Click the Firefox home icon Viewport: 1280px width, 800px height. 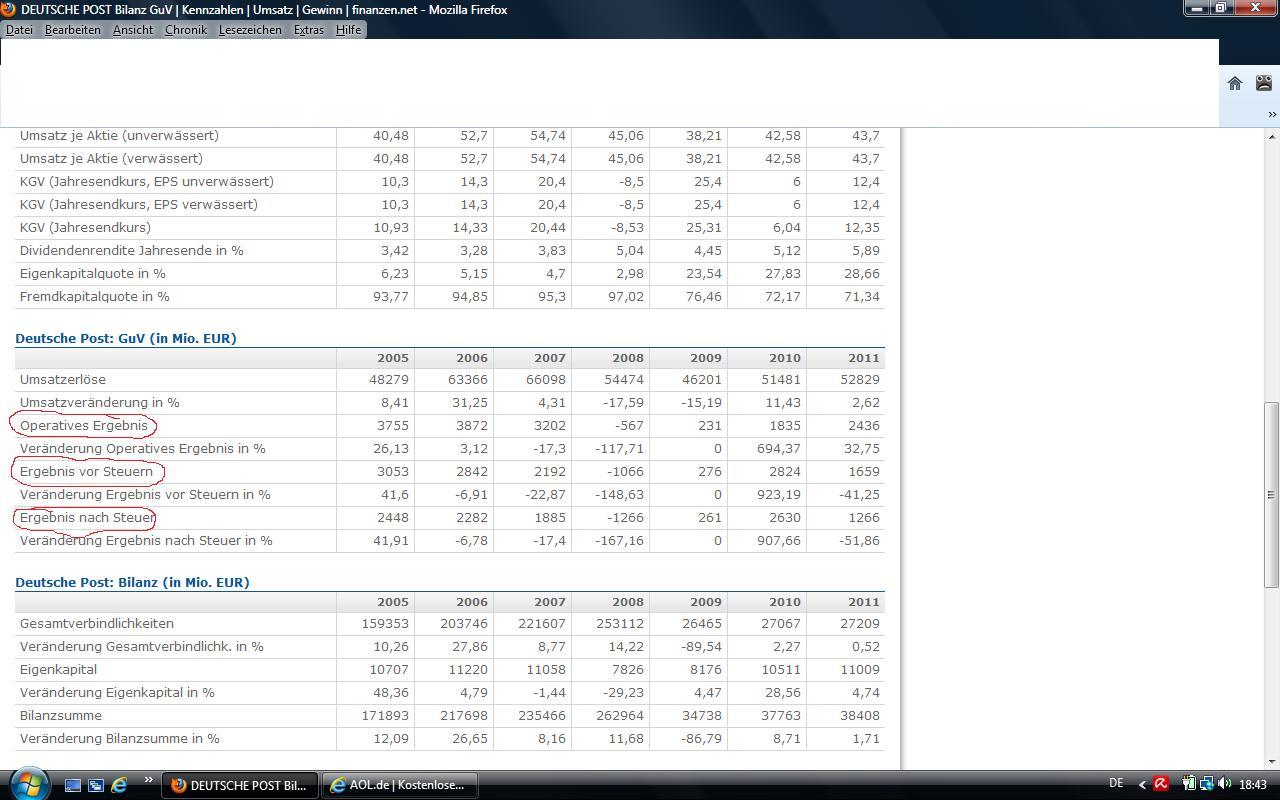(1235, 83)
